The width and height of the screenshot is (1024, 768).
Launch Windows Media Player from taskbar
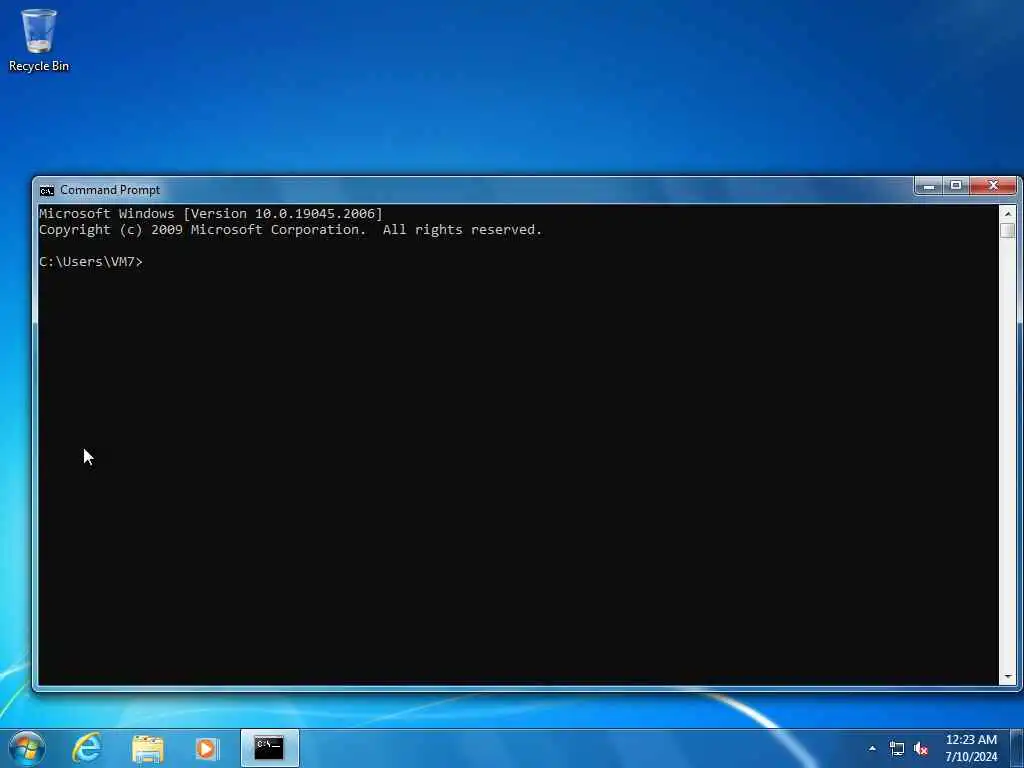click(x=207, y=748)
